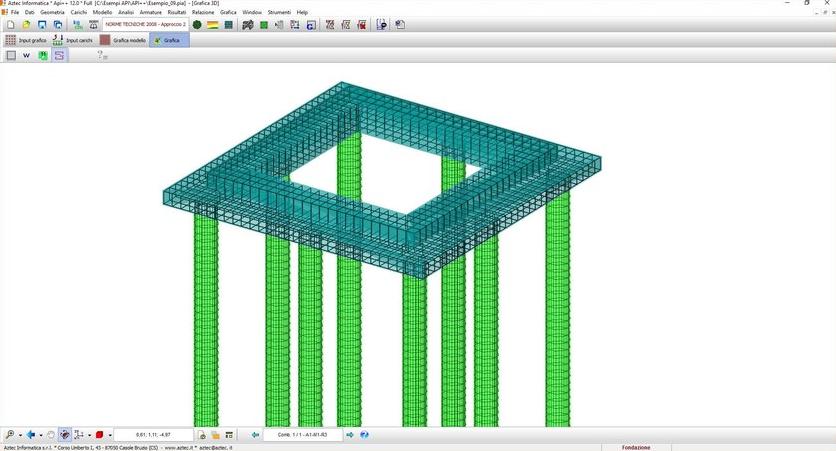Click the lock icon beside coordinates field
The height and width of the screenshot is (451, 836).
[x=202, y=435]
